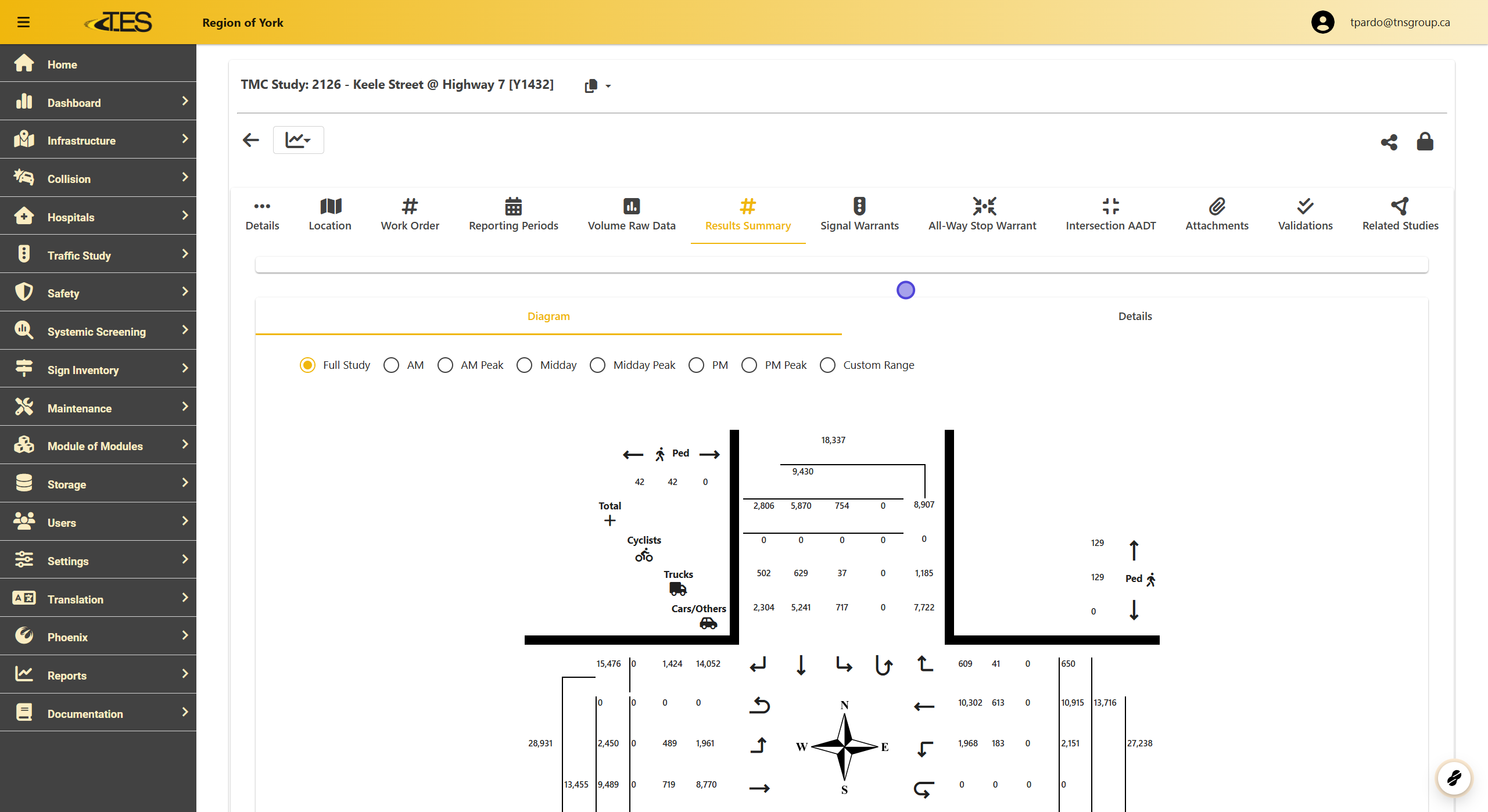The height and width of the screenshot is (812, 1488).
Task: Click the back arrow icon
Action: [x=251, y=140]
